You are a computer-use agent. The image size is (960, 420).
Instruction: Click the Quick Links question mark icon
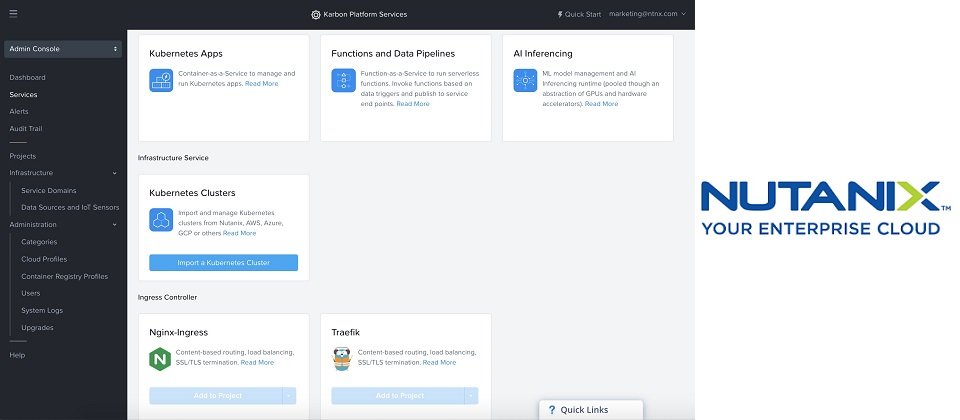pos(551,410)
